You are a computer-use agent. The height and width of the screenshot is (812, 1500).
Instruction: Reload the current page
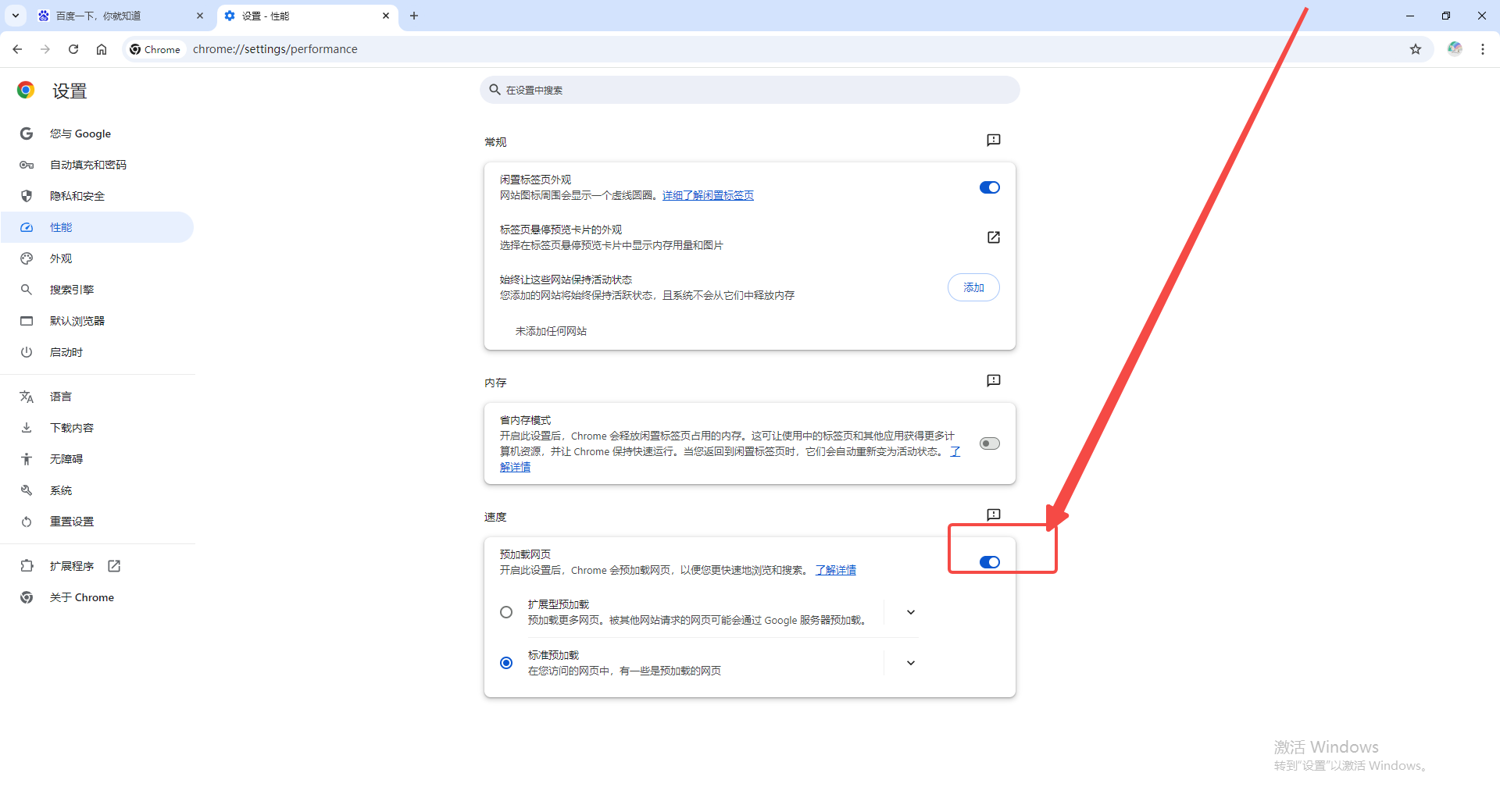click(73, 49)
